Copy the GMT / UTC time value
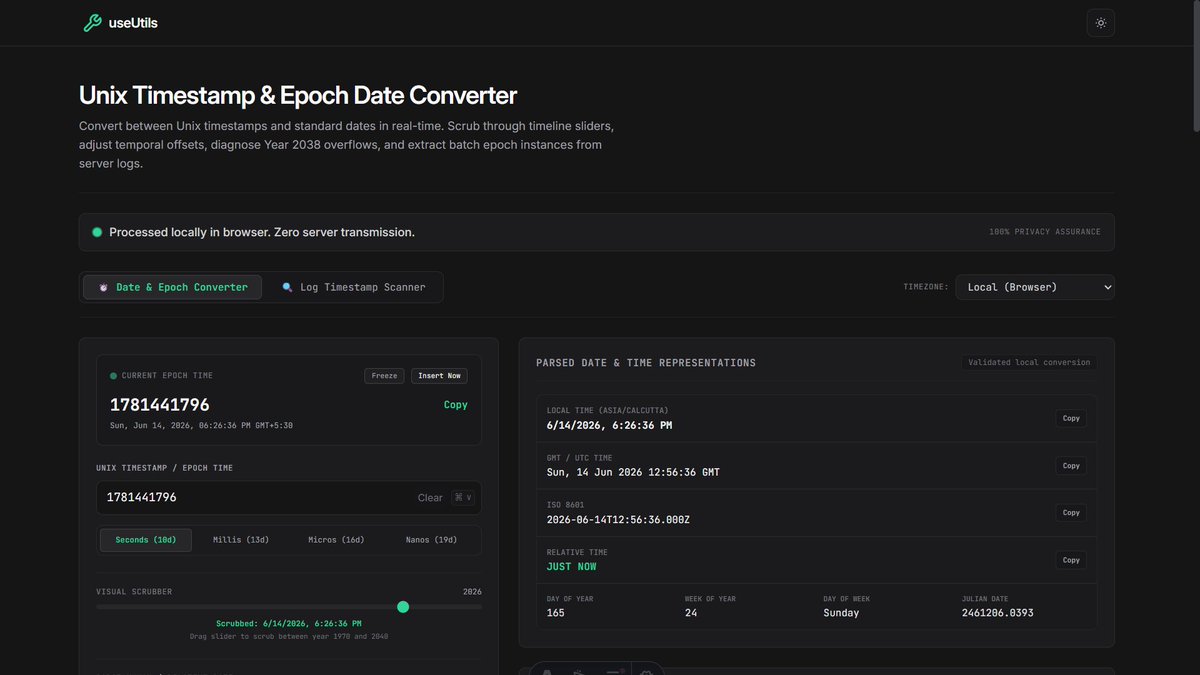 (x=1071, y=465)
